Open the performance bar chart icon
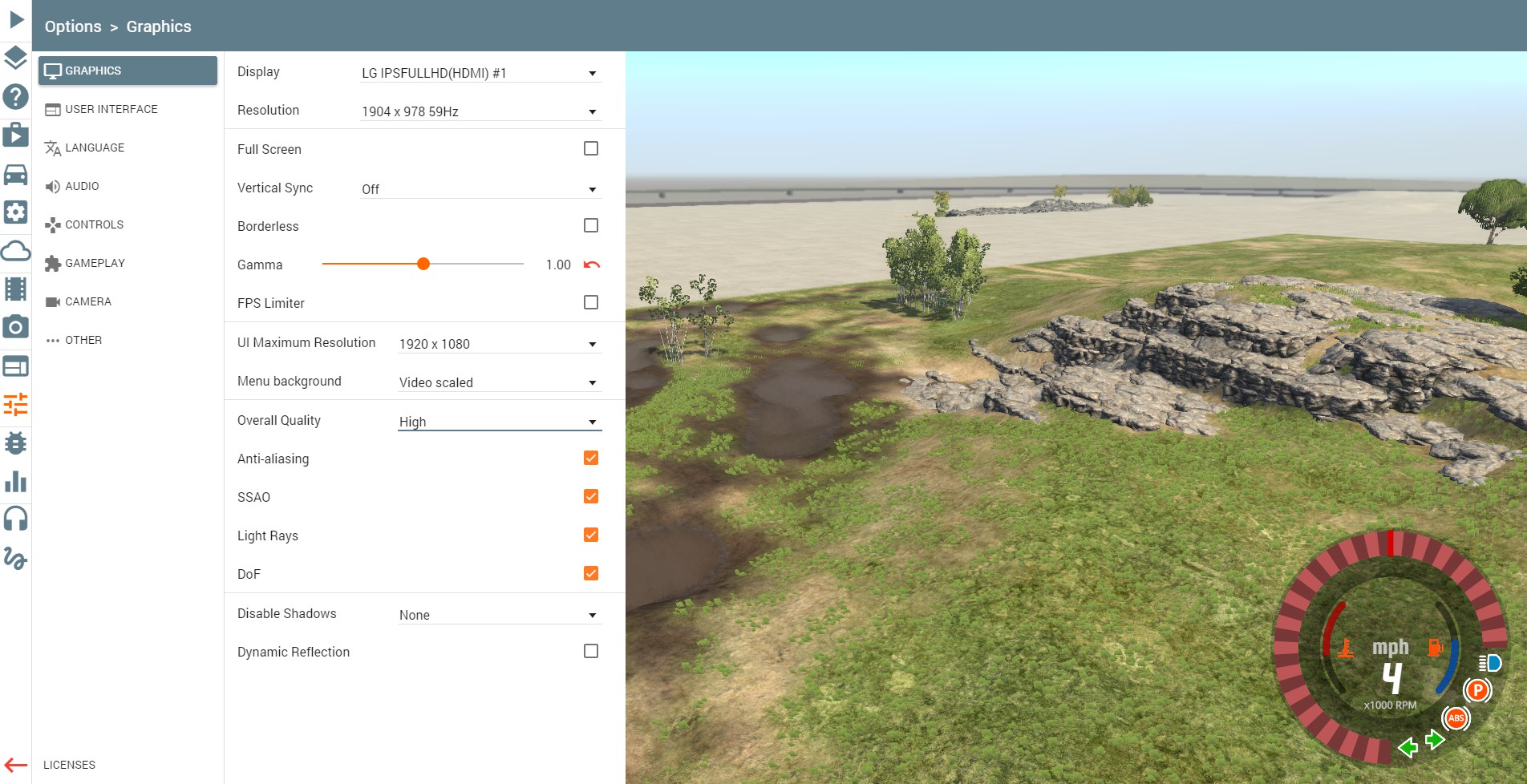 point(16,482)
